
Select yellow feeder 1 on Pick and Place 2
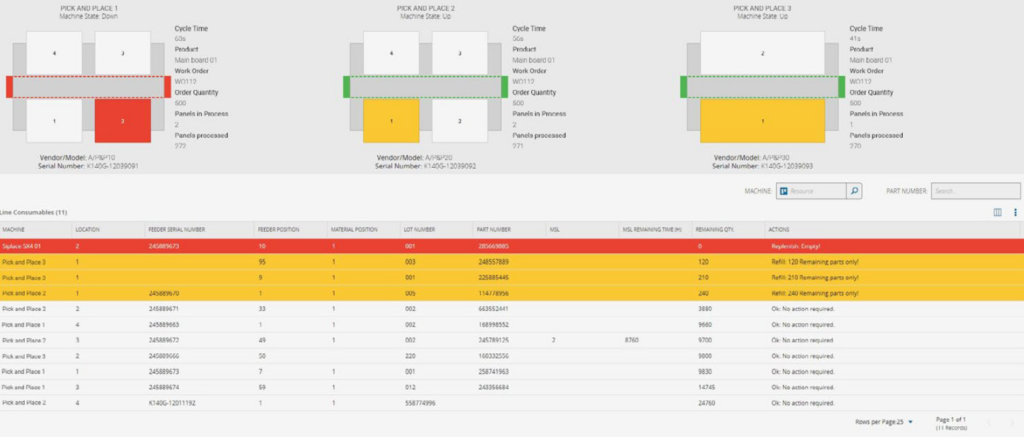tap(391, 121)
